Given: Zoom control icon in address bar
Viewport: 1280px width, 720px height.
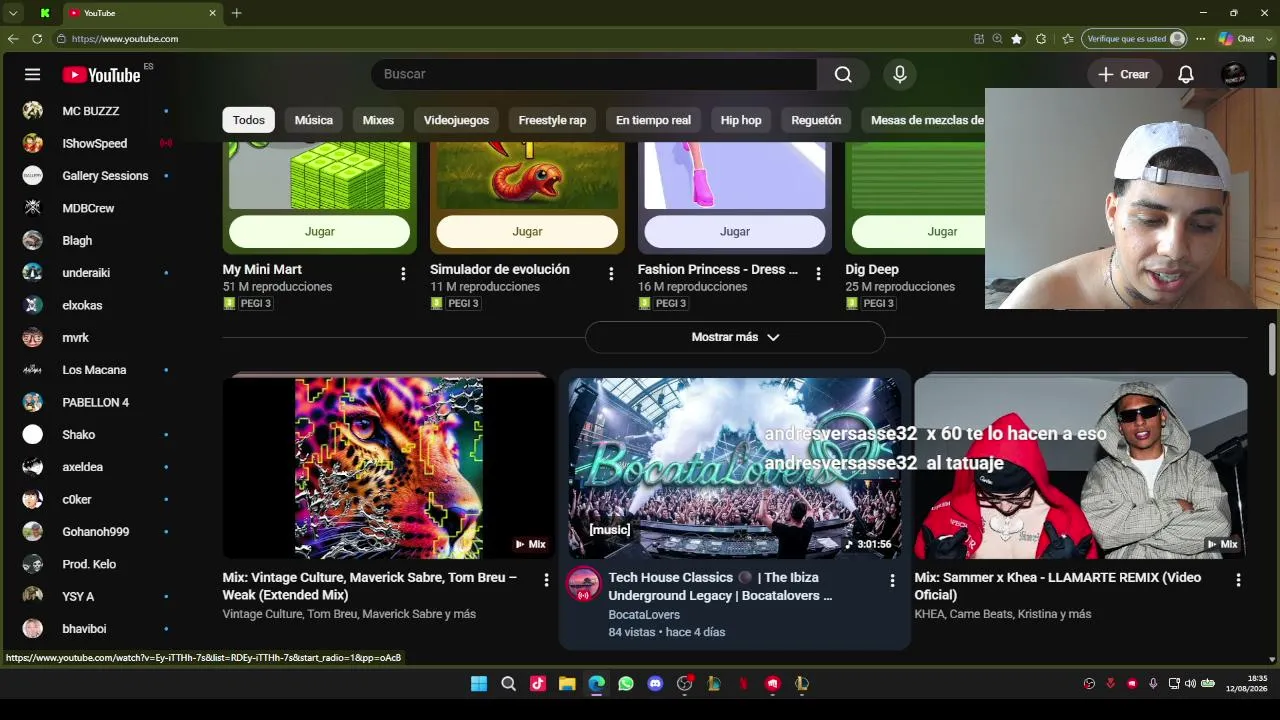Looking at the screenshot, I should pos(997,39).
